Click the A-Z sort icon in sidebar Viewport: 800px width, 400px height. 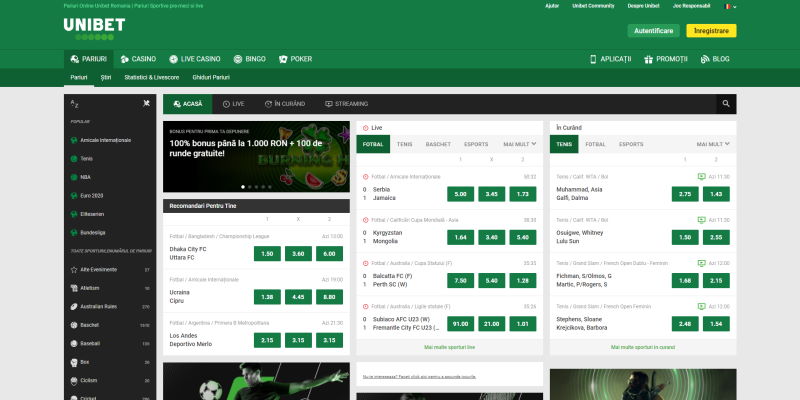tap(74, 104)
